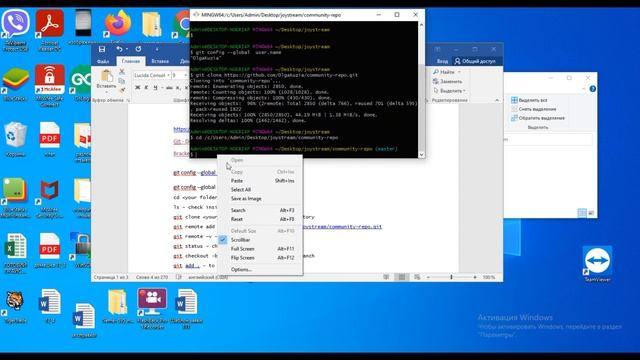Toggle Bold (Ж) formatting in Word
Viewport: 640px width, 360px height.
coord(138,88)
